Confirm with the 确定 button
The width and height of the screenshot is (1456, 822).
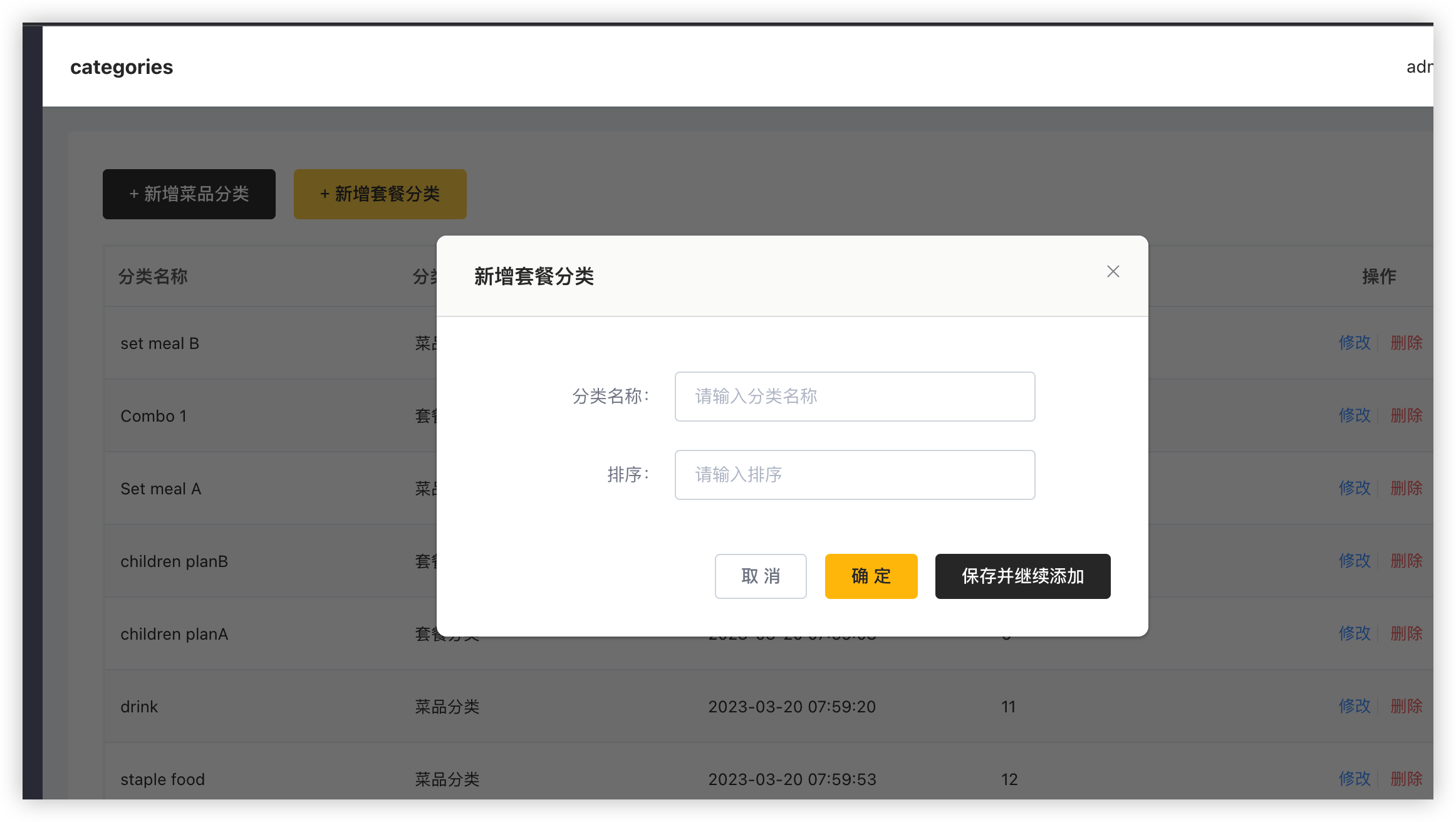[871, 576]
